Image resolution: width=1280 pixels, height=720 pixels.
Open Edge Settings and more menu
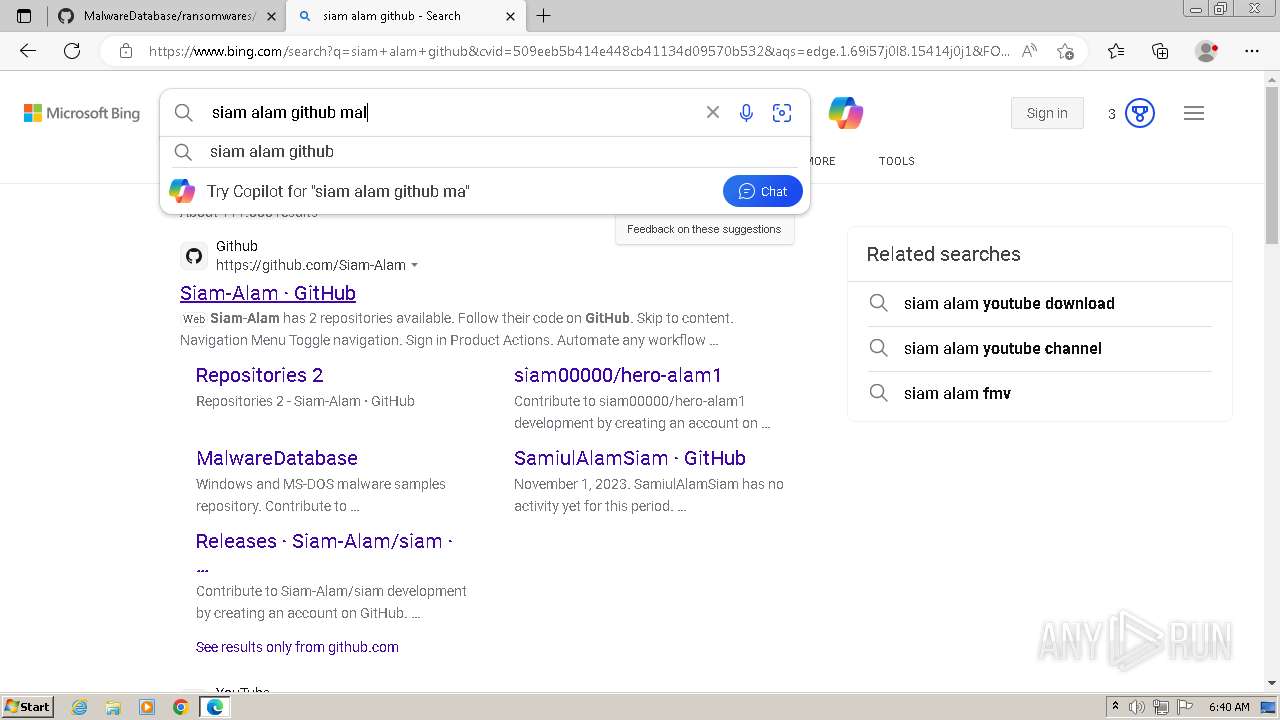tap(1252, 51)
